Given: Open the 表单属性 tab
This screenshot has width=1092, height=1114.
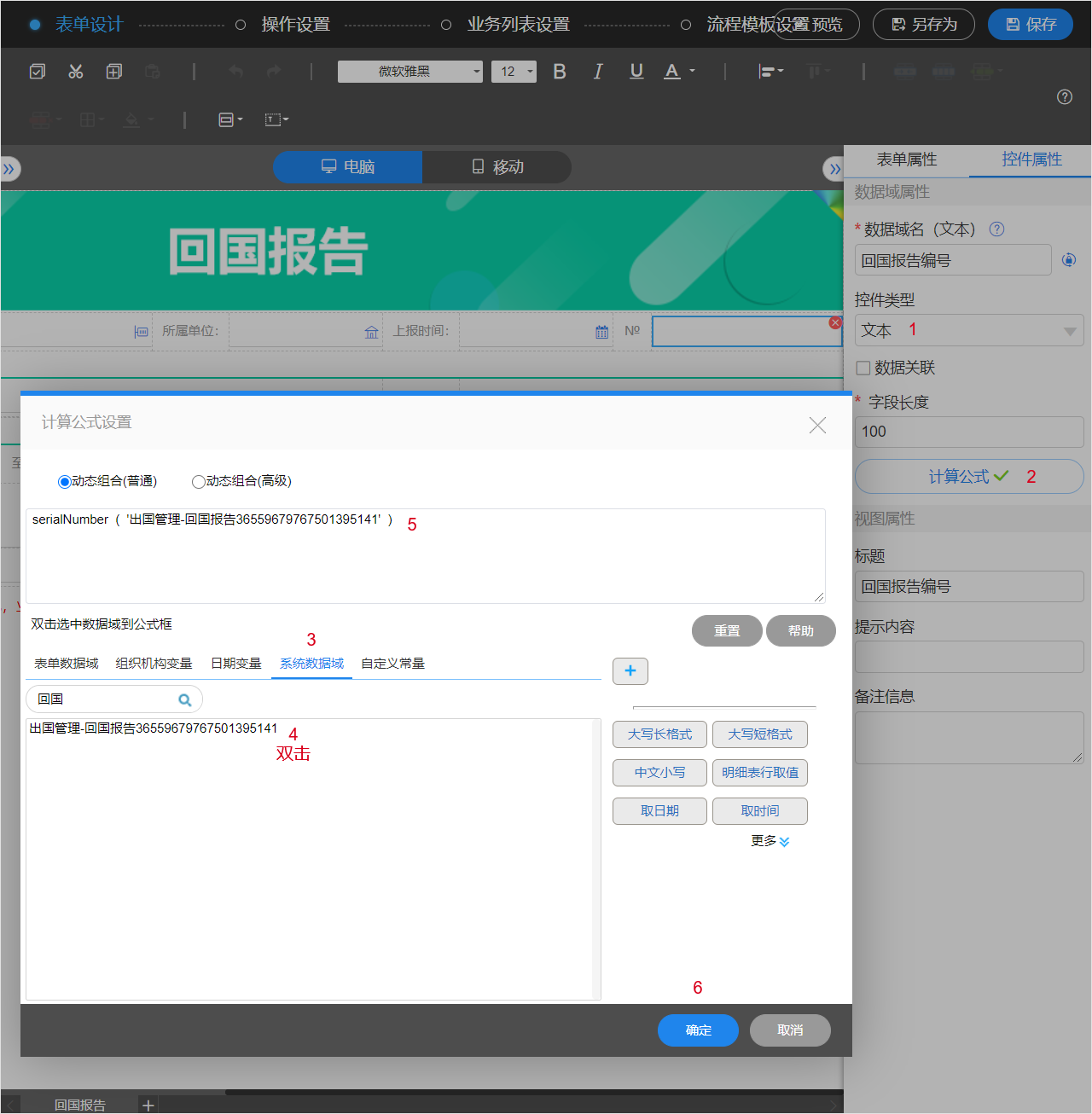Looking at the screenshot, I should pyautogui.click(x=906, y=160).
